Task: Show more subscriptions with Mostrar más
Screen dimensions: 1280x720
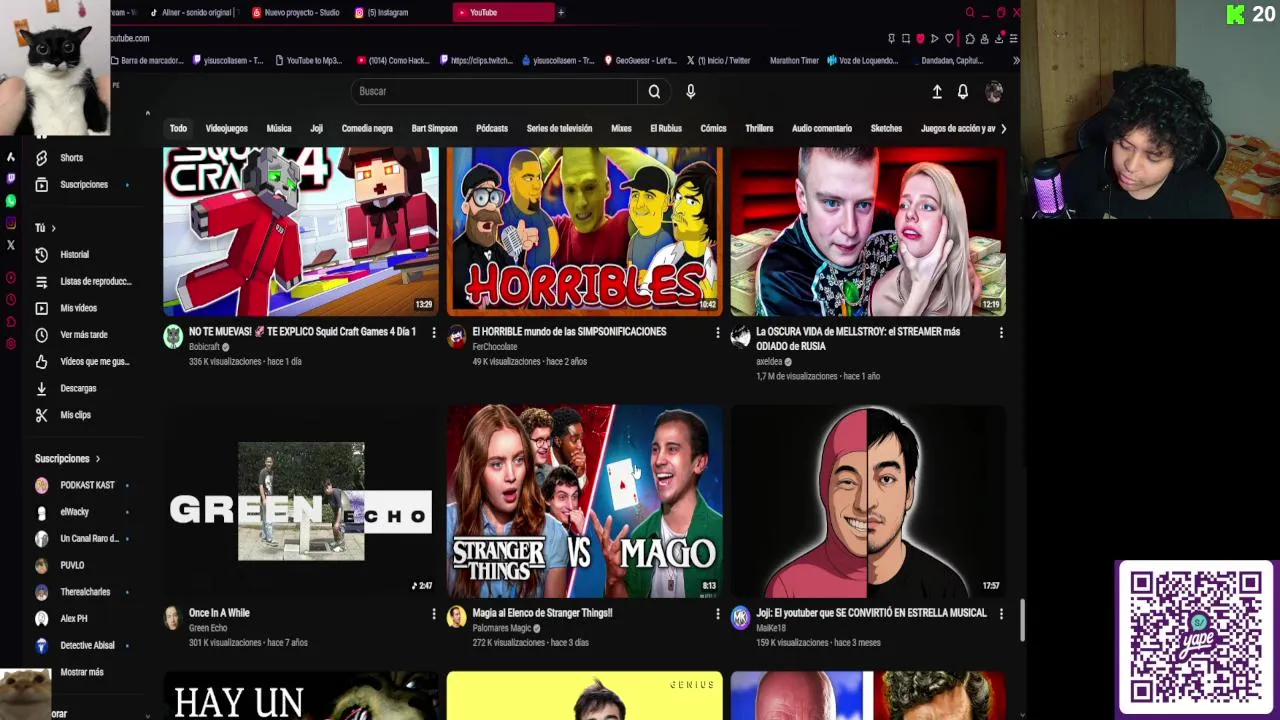Action: 80,672
